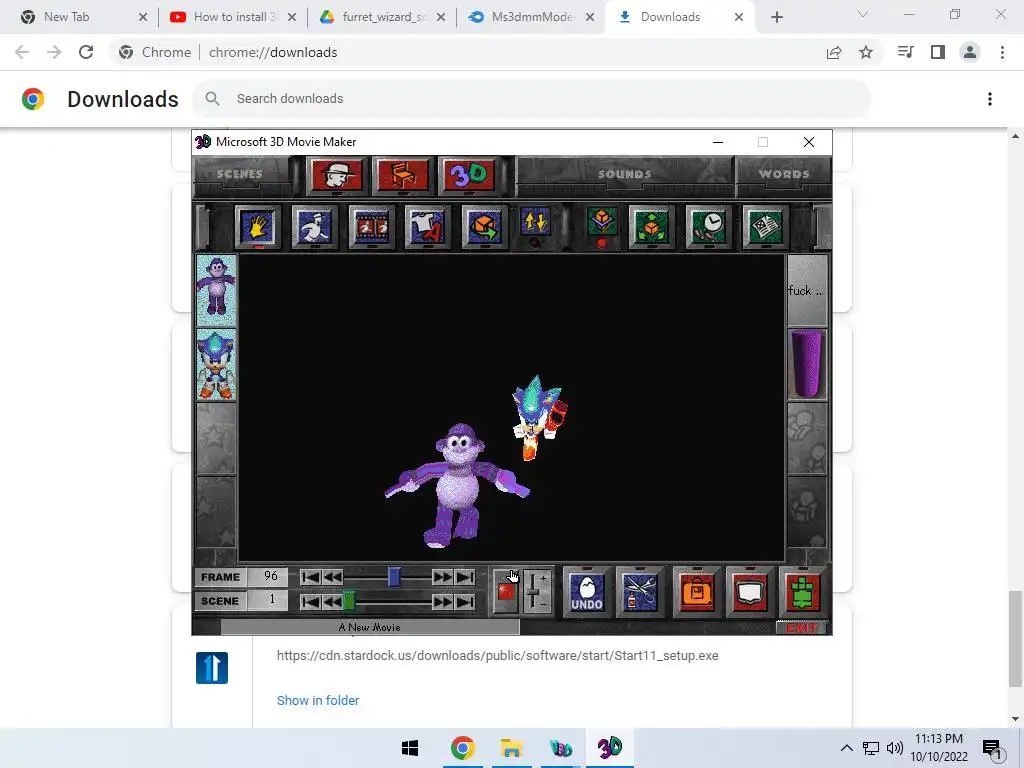The height and width of the screenshot is (768, 1024).
Task: Click 'Show in folder' link
Action: click(x=318, y=700)
